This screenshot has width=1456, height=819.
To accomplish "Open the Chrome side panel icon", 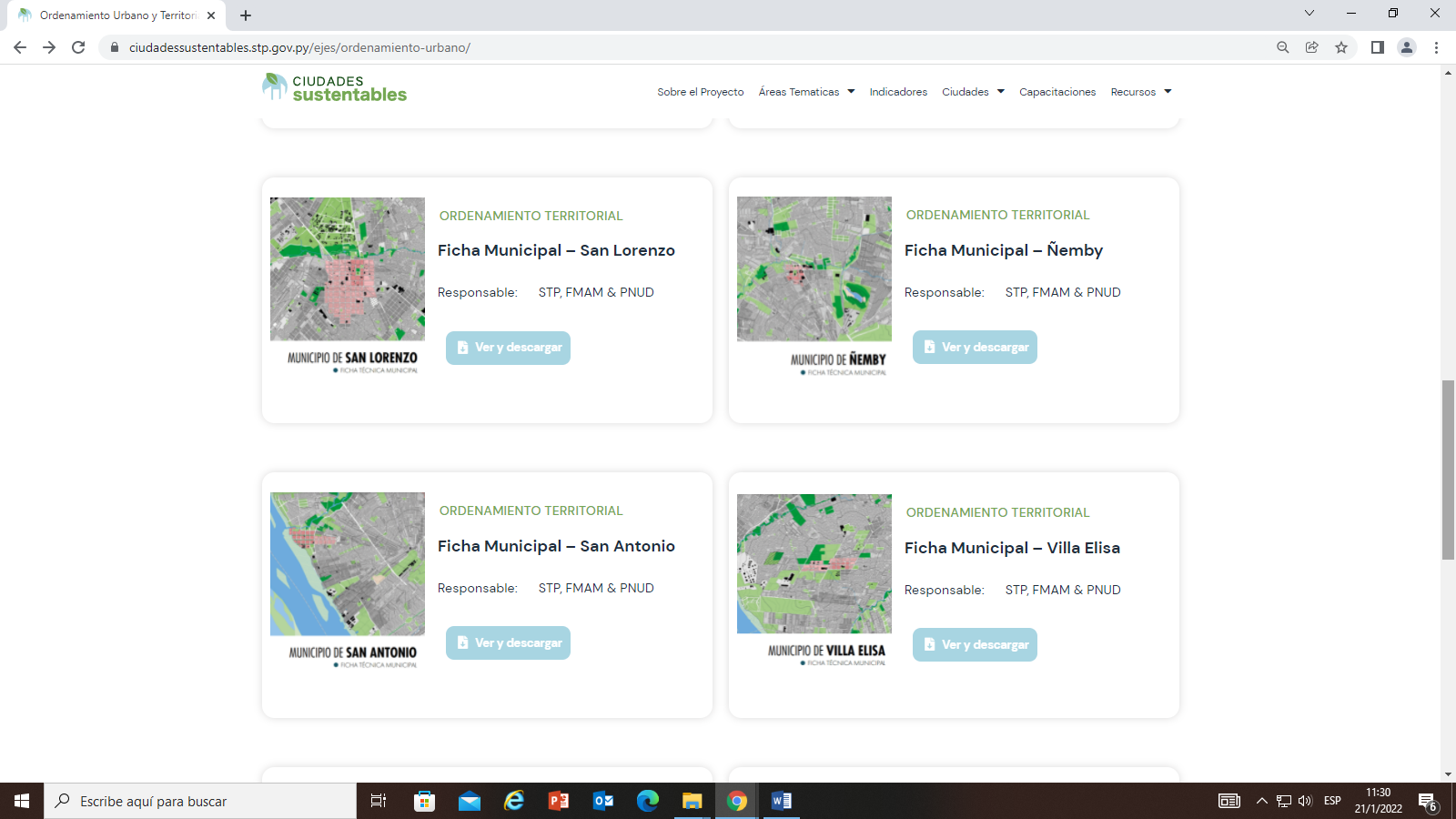I will pos(1377,47).
